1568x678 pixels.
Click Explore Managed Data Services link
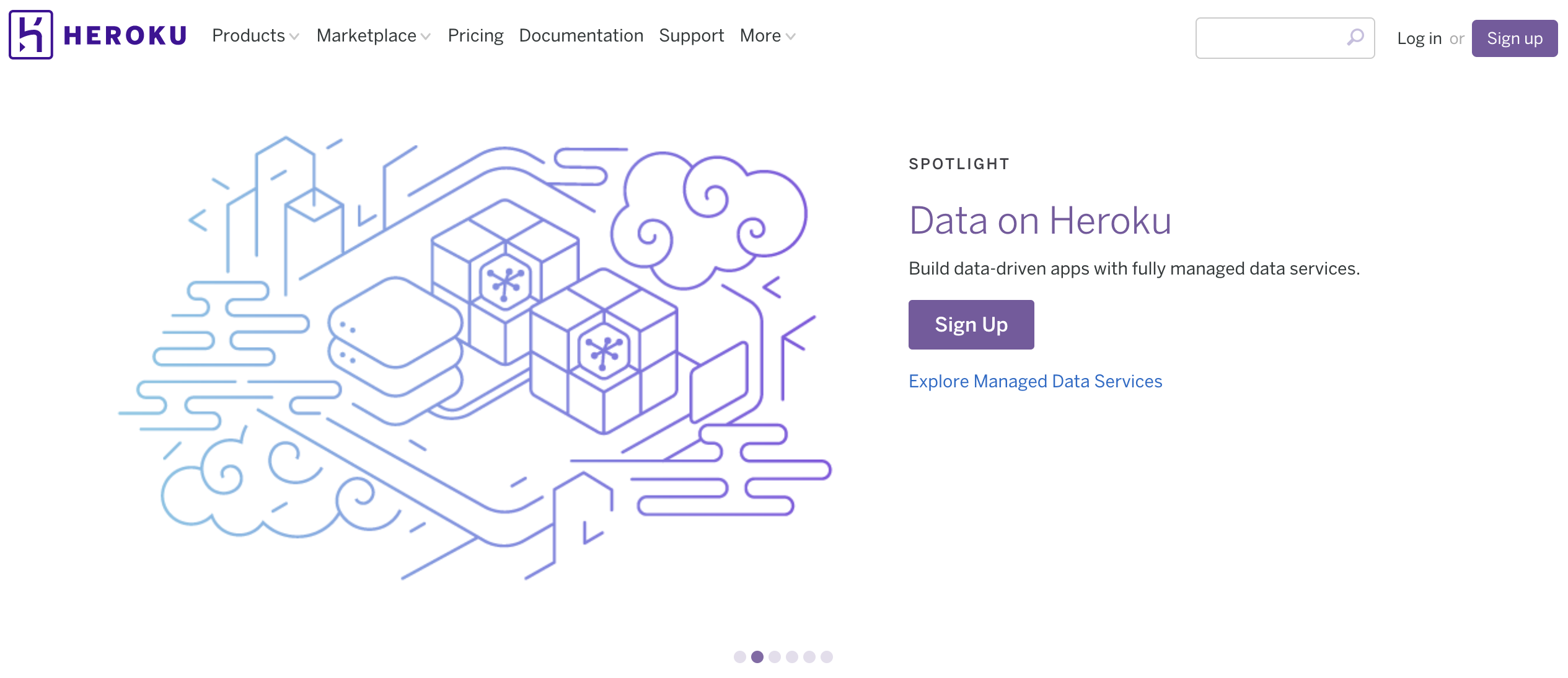click(1035, 380)
